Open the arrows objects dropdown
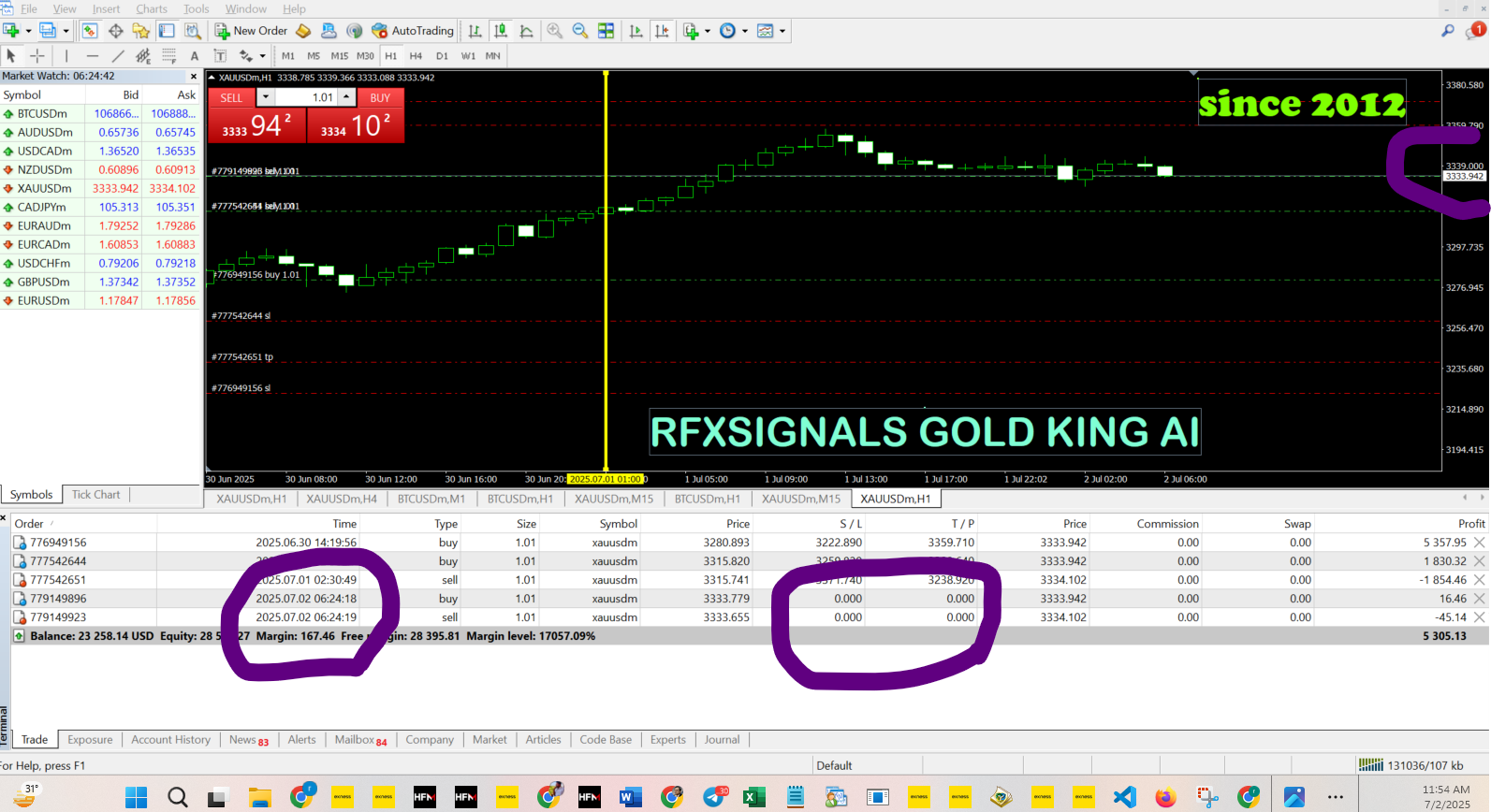This screenshot has width=1491, height=812. pyautogui.click(x=262, y=56)
